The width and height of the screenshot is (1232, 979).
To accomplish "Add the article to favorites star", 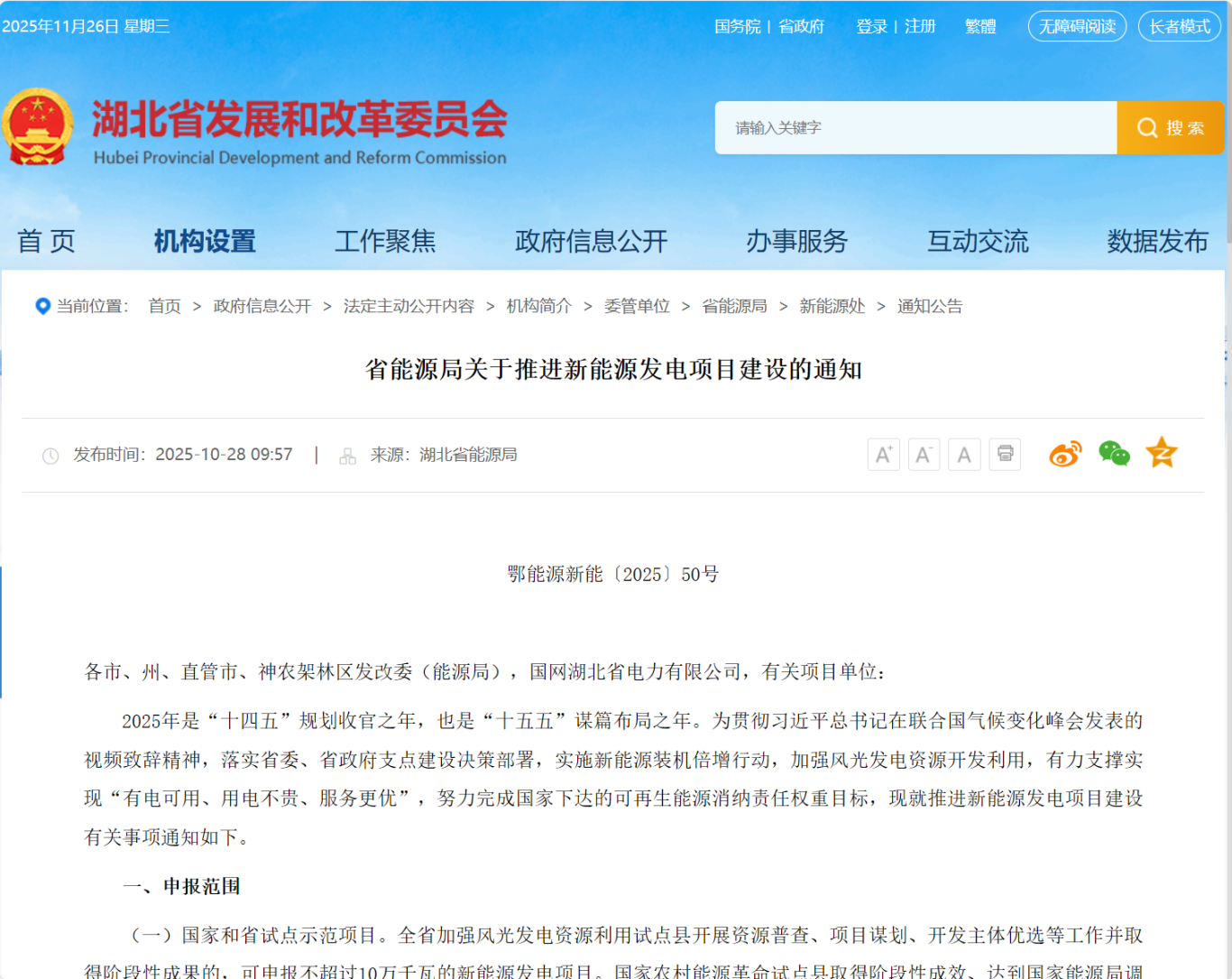I will point(1162,454).
